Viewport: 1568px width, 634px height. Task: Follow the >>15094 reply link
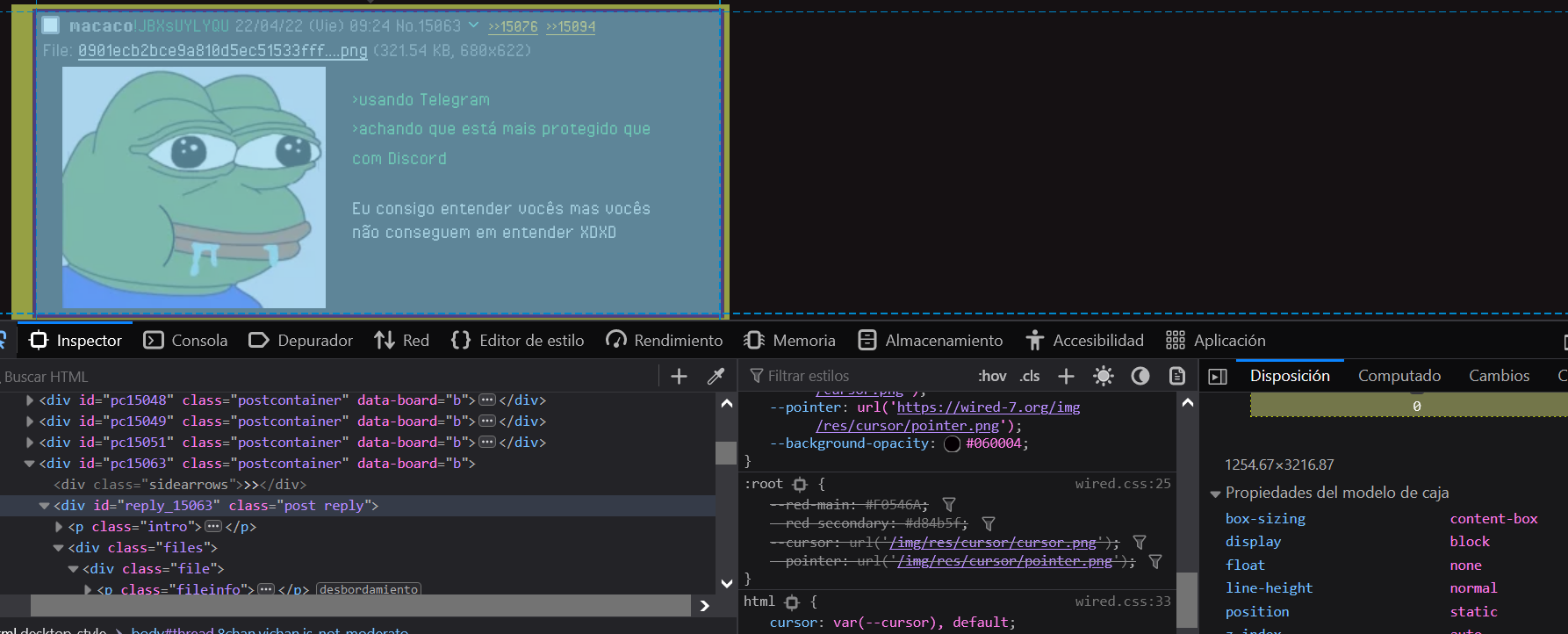[x=571, y=26]
